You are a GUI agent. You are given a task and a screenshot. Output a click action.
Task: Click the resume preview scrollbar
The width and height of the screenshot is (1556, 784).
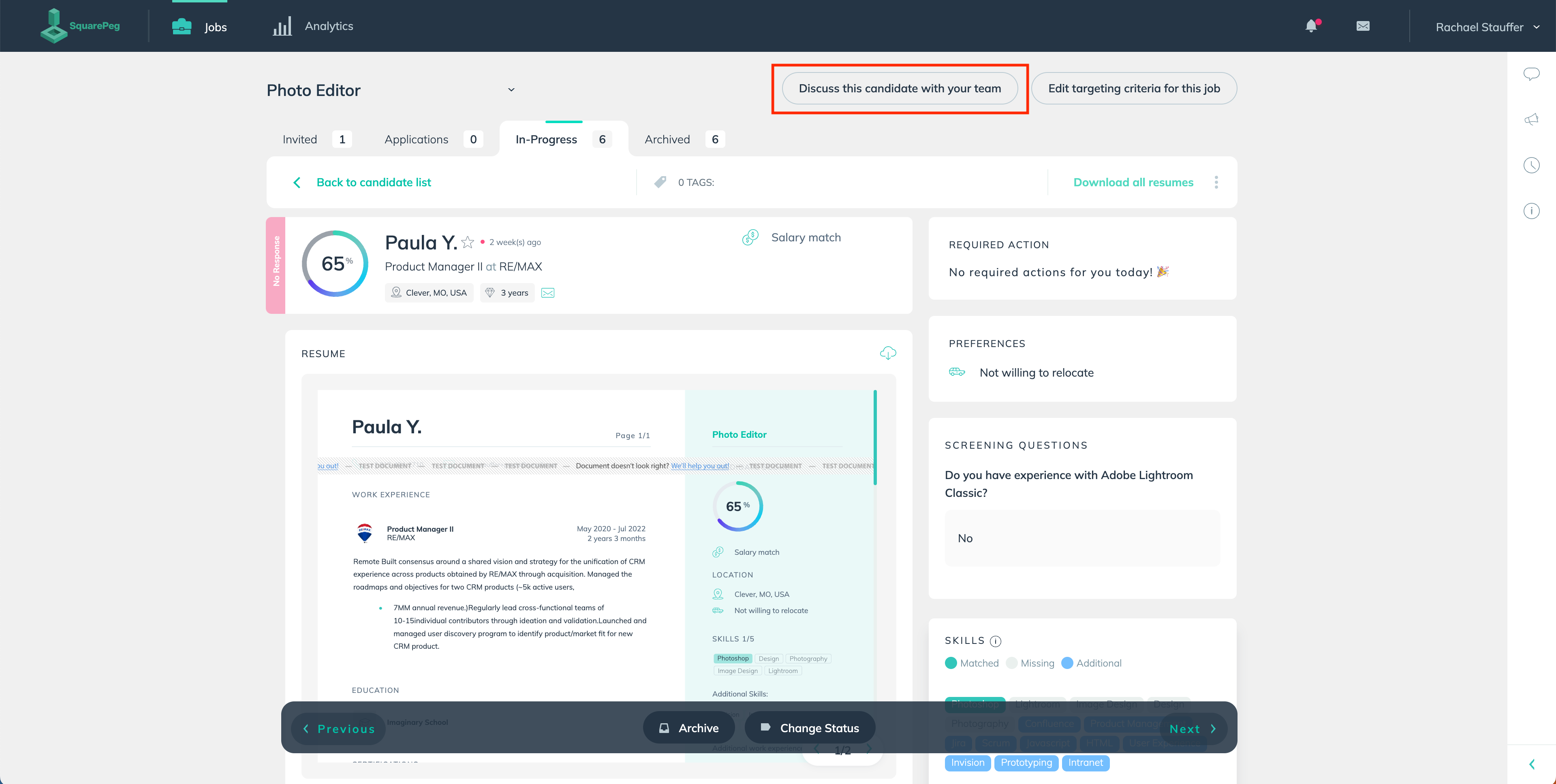(x=875, y=438)
